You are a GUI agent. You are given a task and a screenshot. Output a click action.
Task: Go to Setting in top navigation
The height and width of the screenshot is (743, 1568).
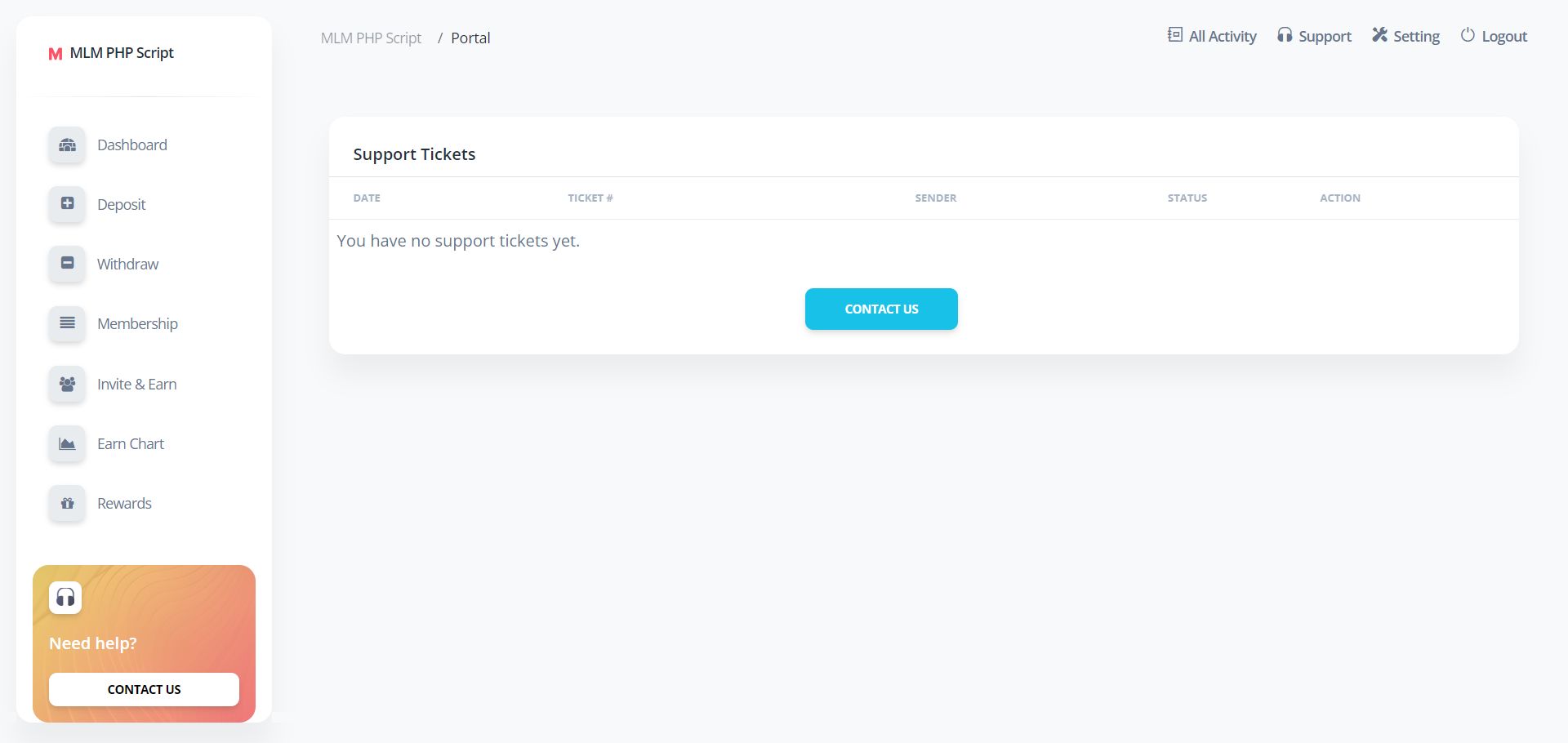1405,36
